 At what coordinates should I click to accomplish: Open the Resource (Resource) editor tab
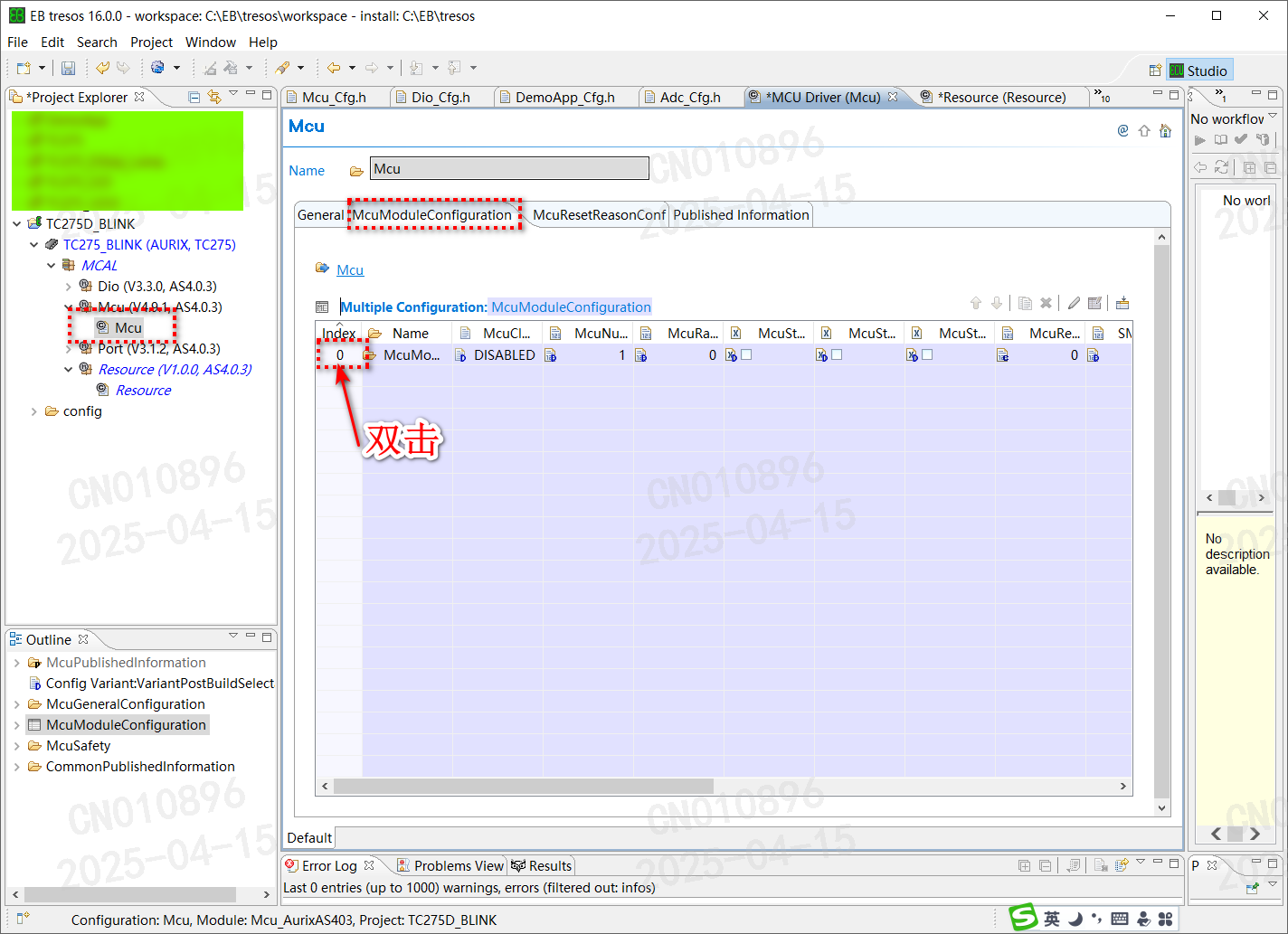(1001, 98)
